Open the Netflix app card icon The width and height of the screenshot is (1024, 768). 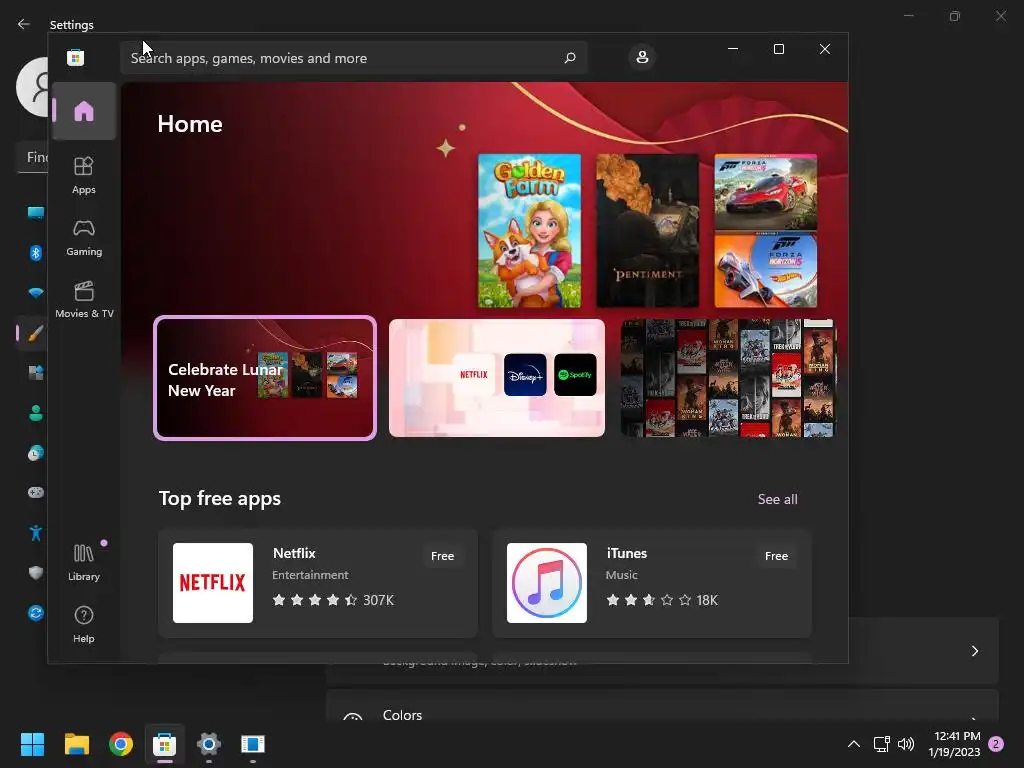[213, 583]
